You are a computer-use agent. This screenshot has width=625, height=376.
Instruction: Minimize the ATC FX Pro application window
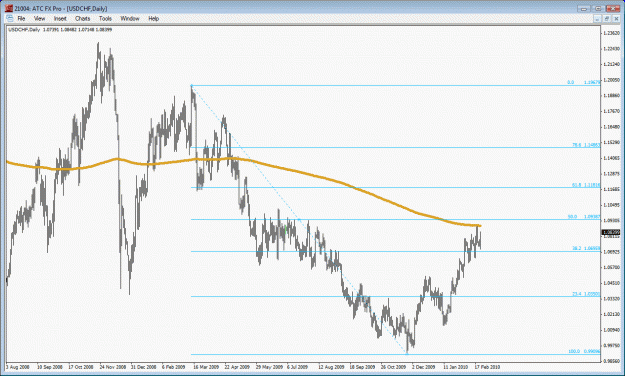click(x=584, y=8)
